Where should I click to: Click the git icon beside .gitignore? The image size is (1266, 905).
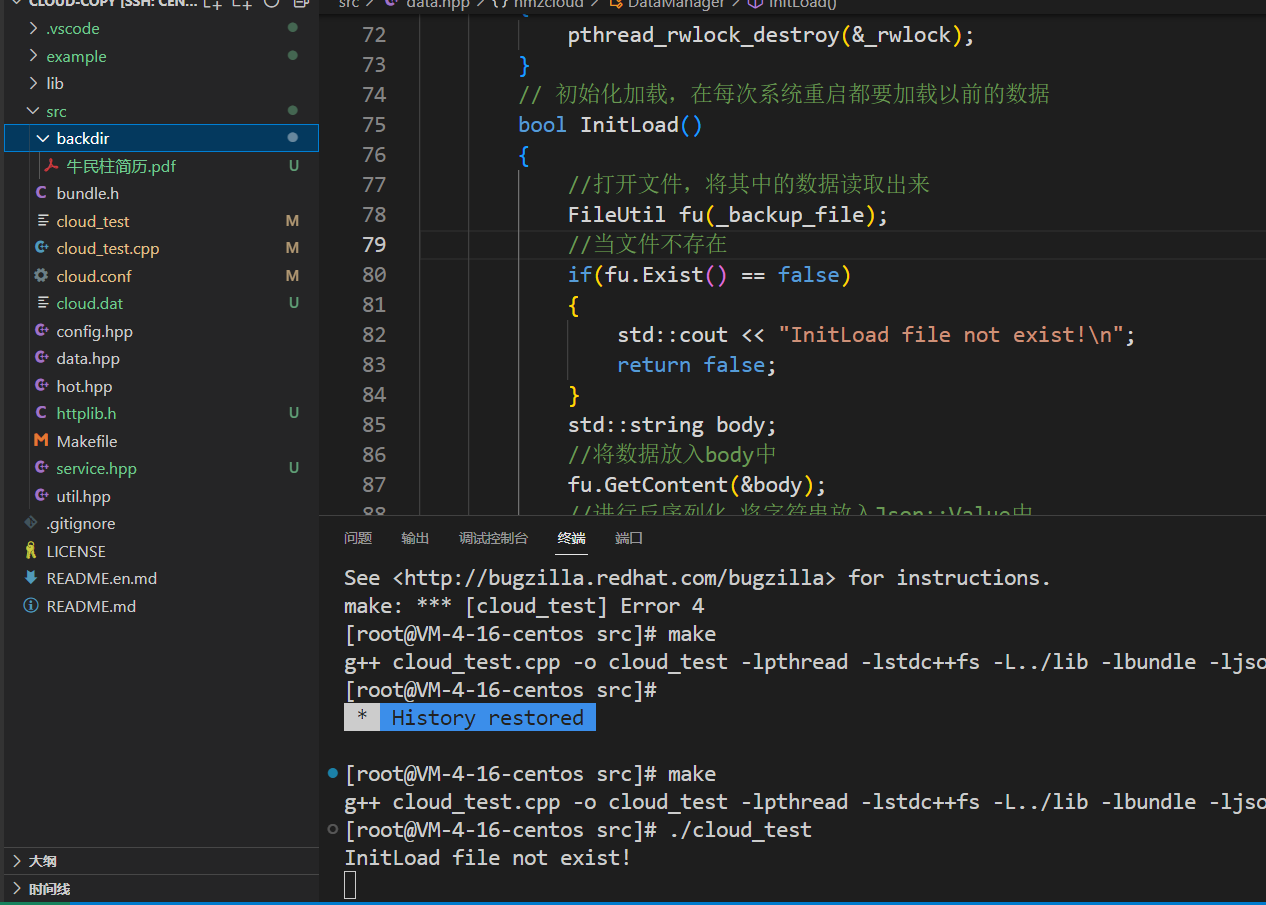(31, 523)
